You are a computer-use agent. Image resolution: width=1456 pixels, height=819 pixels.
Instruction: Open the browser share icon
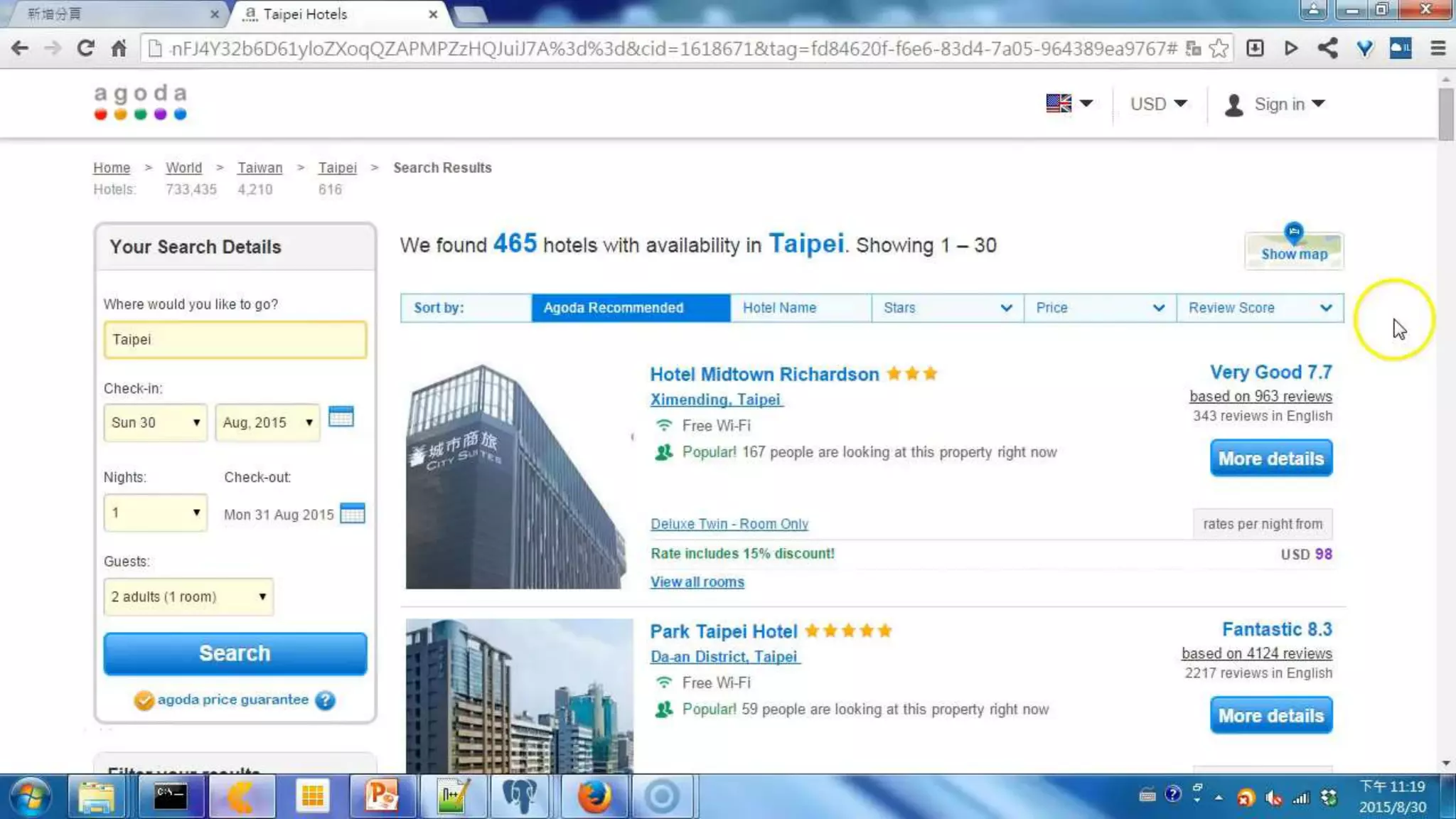point(1327,48)
